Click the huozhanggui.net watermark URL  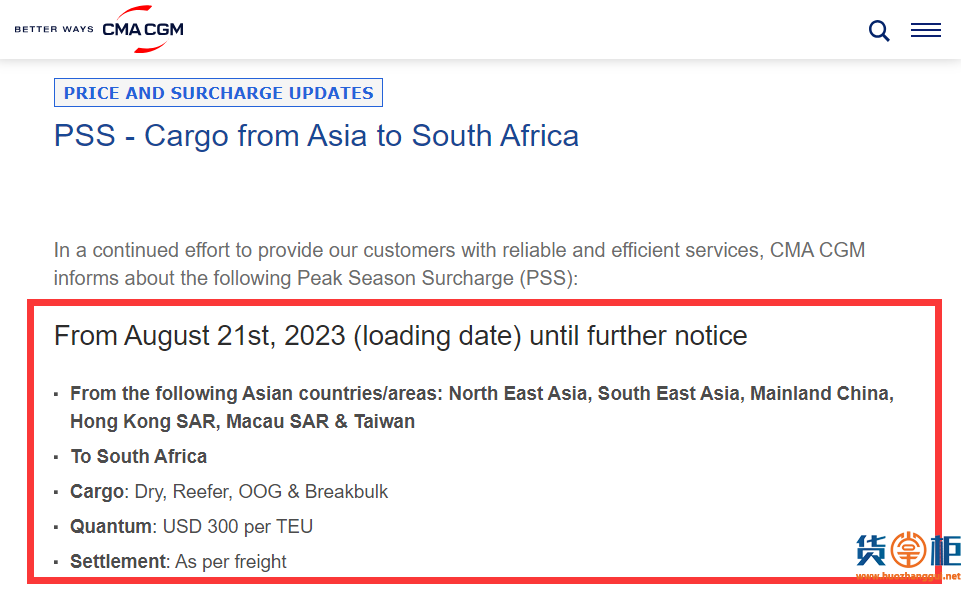[908, 576]
